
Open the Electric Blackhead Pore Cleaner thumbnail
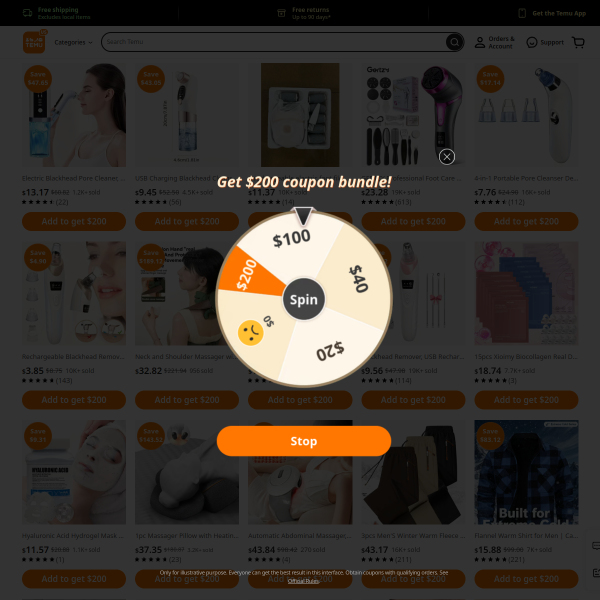coord(74,115)
